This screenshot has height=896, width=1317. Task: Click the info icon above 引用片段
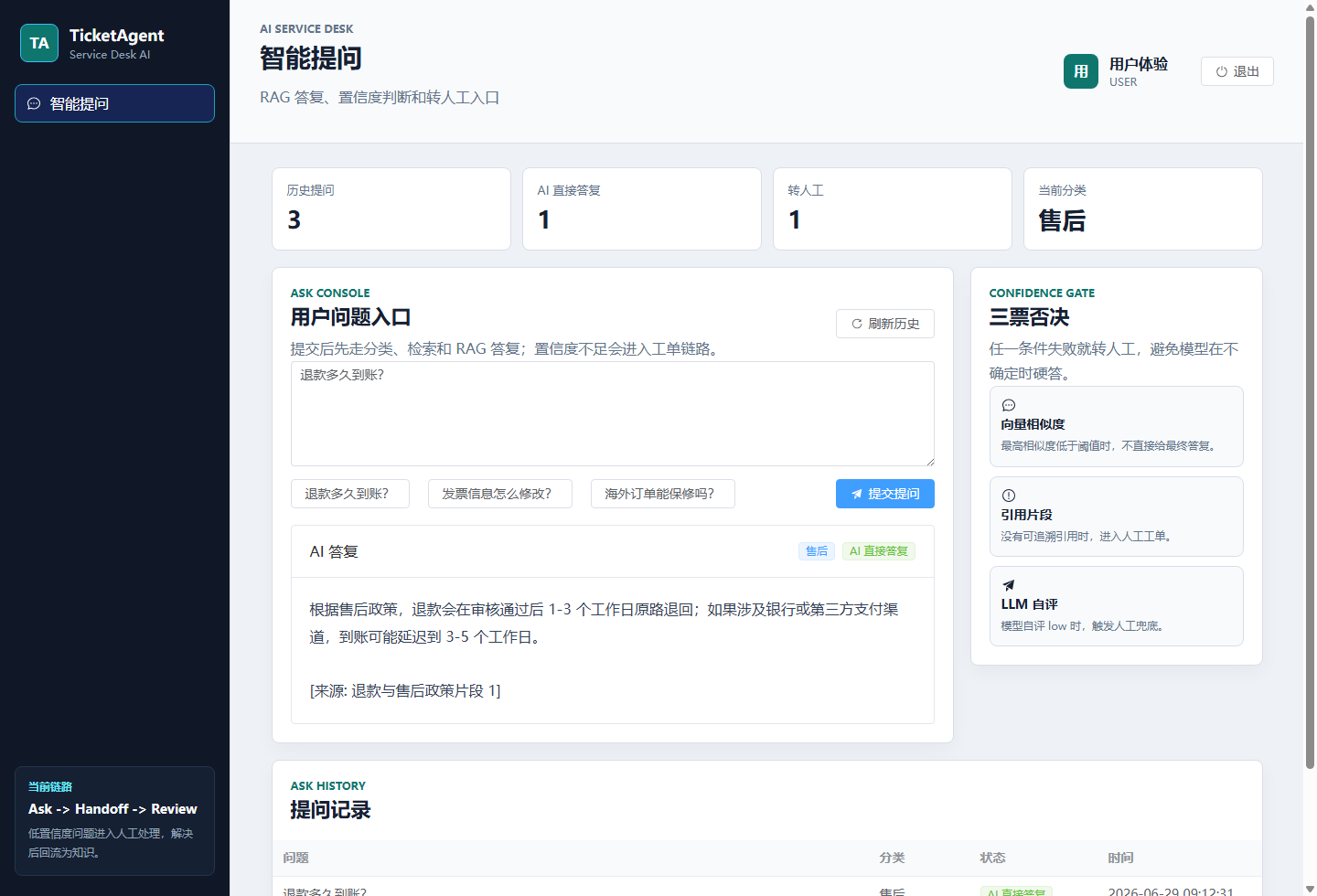pos(1009,496)
